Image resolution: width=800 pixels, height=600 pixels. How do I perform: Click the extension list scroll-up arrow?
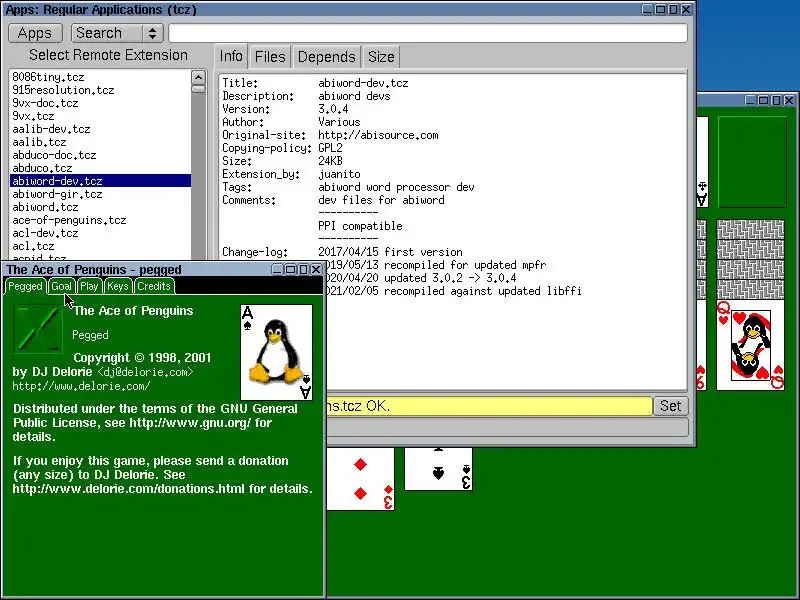(x=198, y=78)
